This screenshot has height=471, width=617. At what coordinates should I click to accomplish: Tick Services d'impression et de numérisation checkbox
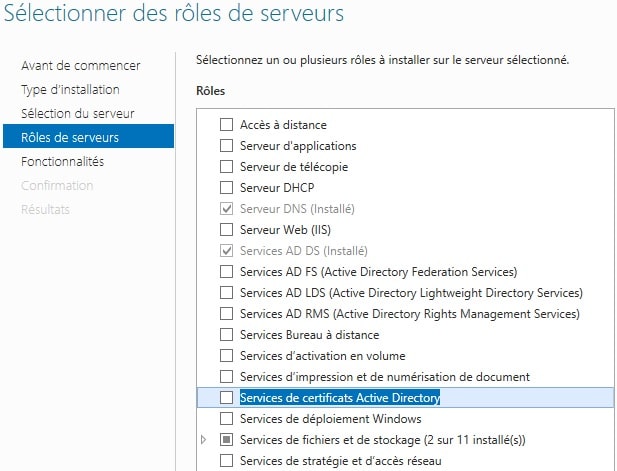pyautogui.click(x=226, y=377)
